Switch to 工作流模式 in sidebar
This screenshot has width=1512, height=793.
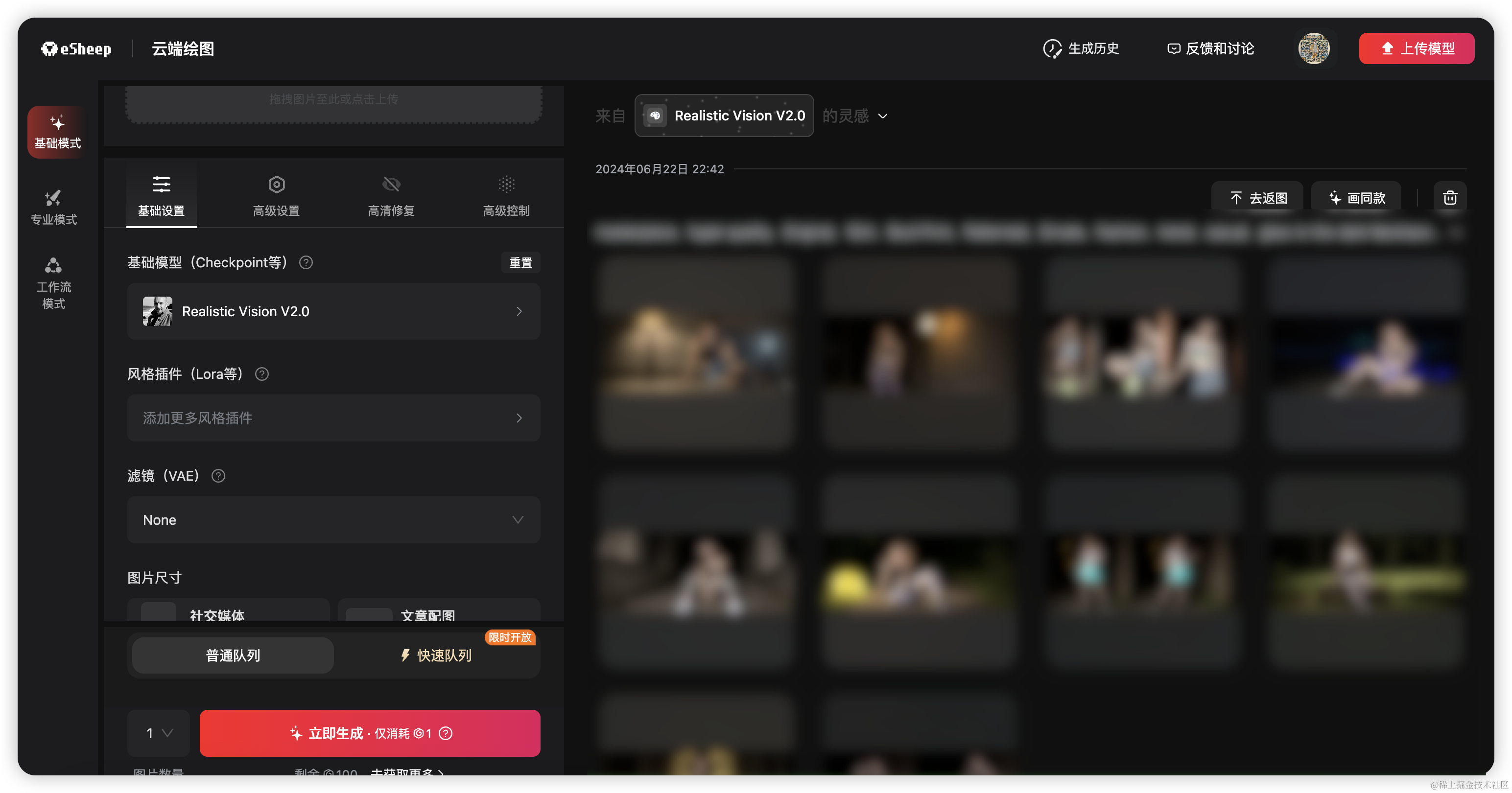(53, 283)
